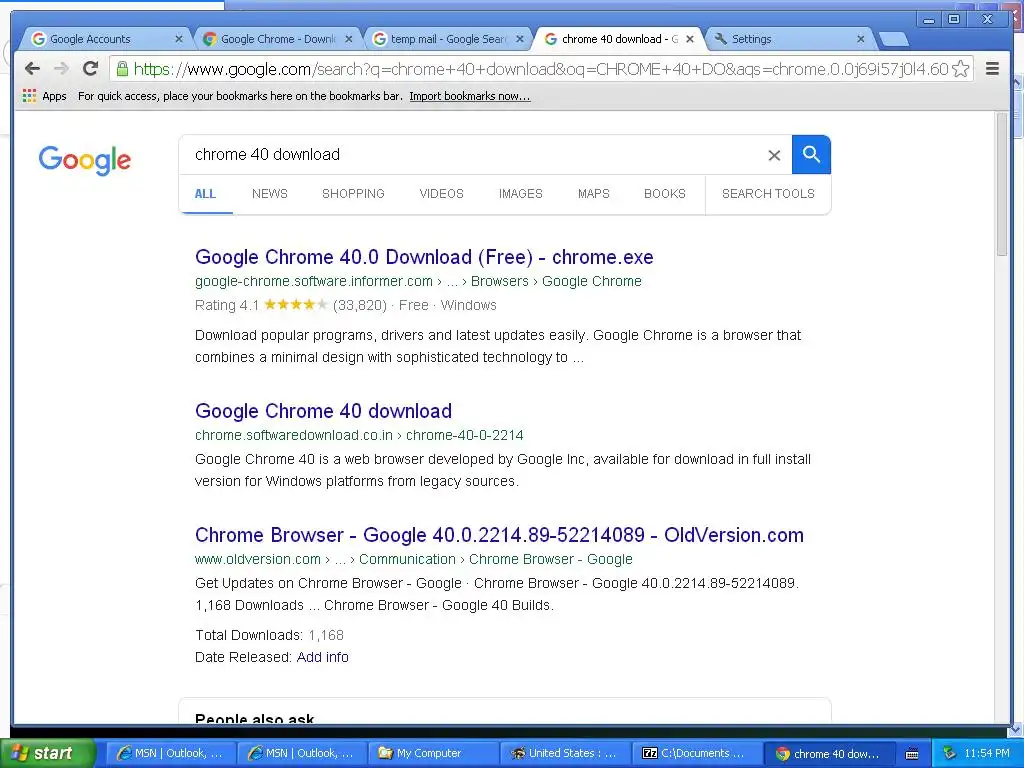Screen dimensions: 1024x768
Task: Open the Windows start button
Action: [x=47, y=753]
